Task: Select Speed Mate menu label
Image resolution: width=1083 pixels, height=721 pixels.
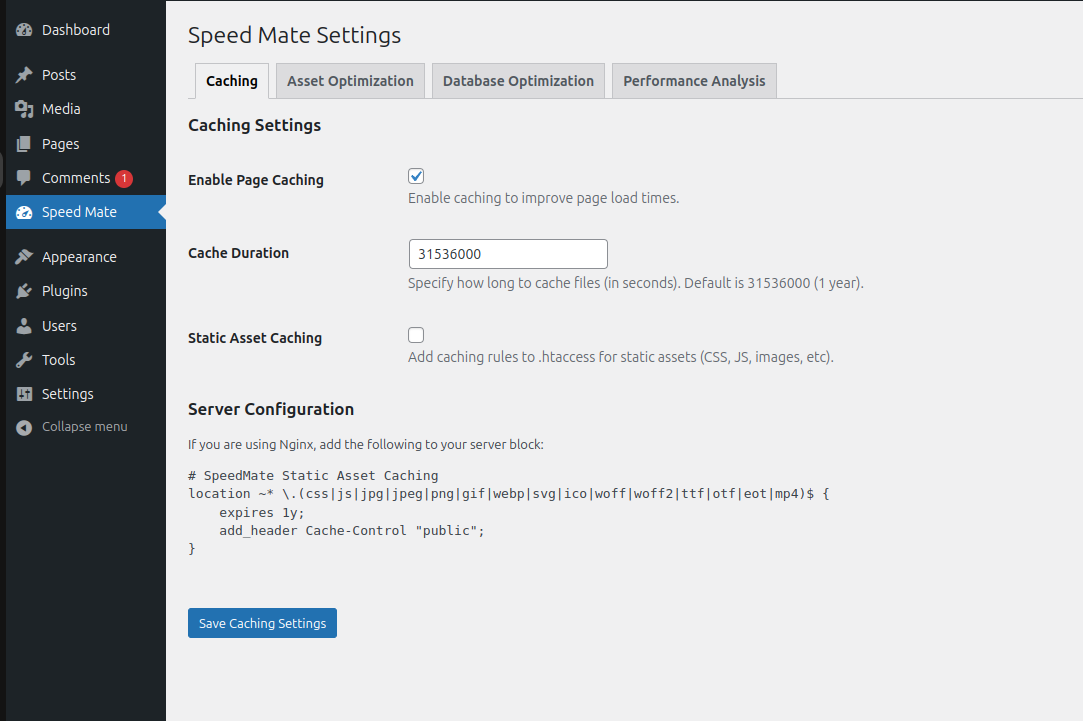Action: click(x=79, y=212)
